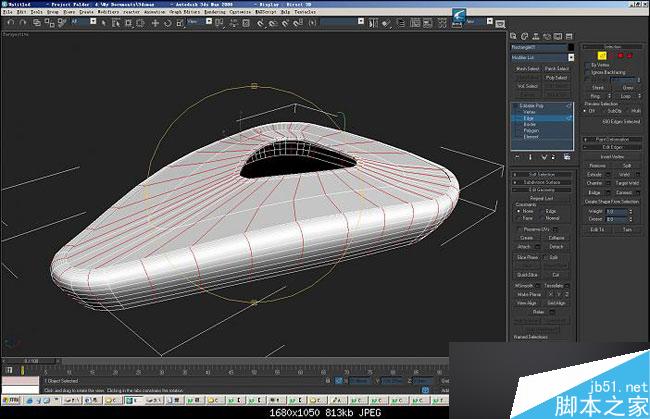Click the Quick Render teapot icon
The width and height of the screenshot is (650, 419).
click(500, 24)
